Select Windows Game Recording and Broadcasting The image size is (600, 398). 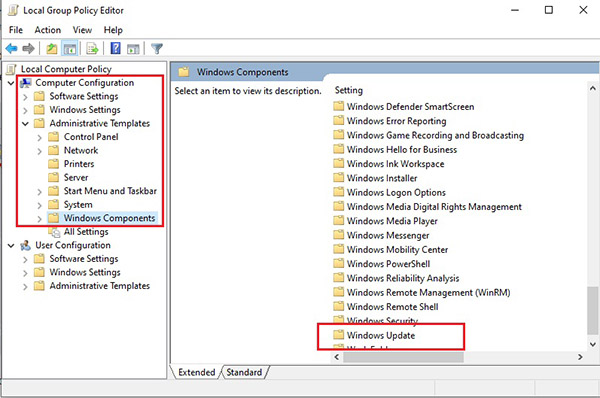pyautogui.click(x=435, y=135)
